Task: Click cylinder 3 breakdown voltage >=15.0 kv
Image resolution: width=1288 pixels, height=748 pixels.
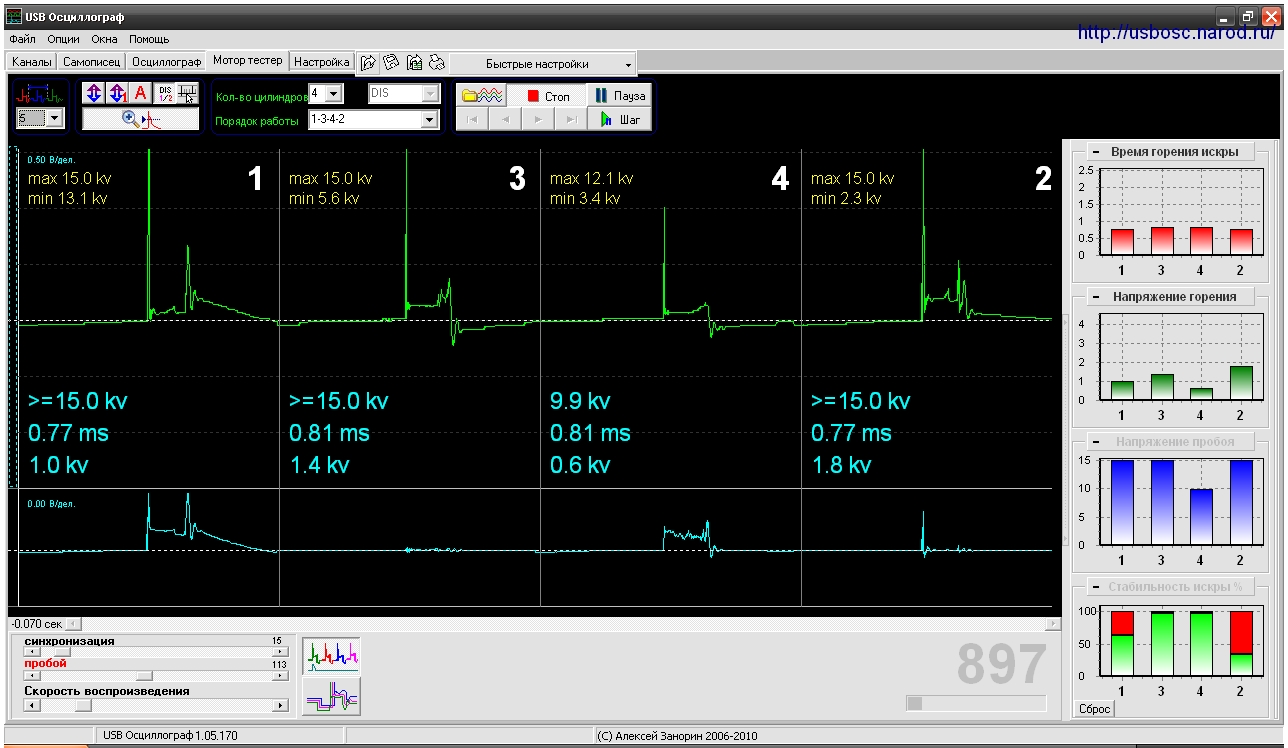Action: click(x=338, y=402)
